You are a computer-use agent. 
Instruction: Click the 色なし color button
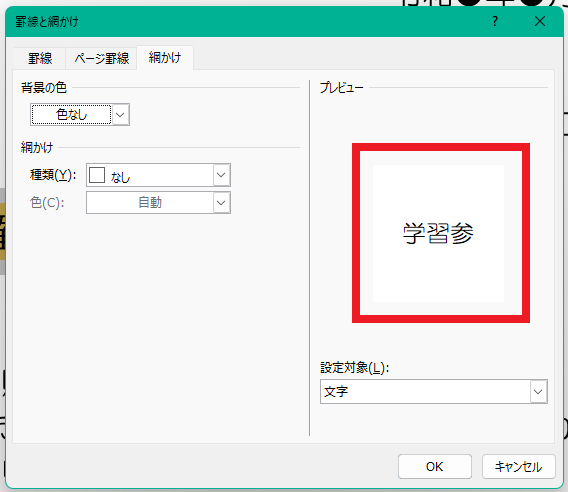[71, 115]
